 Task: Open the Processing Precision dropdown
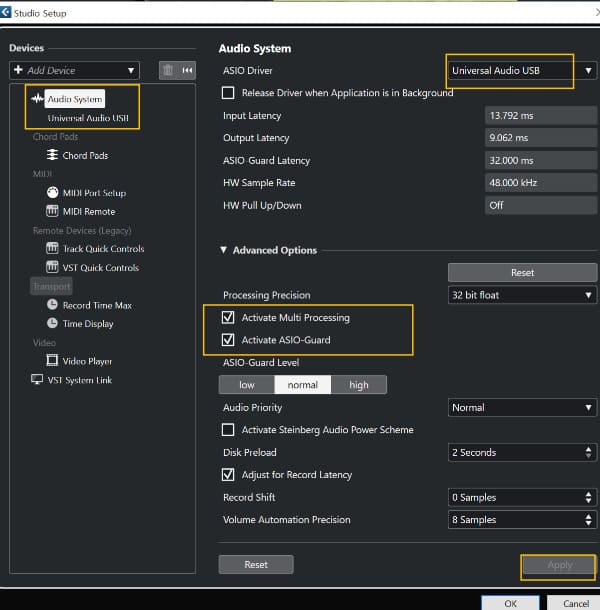pos(522,295)
